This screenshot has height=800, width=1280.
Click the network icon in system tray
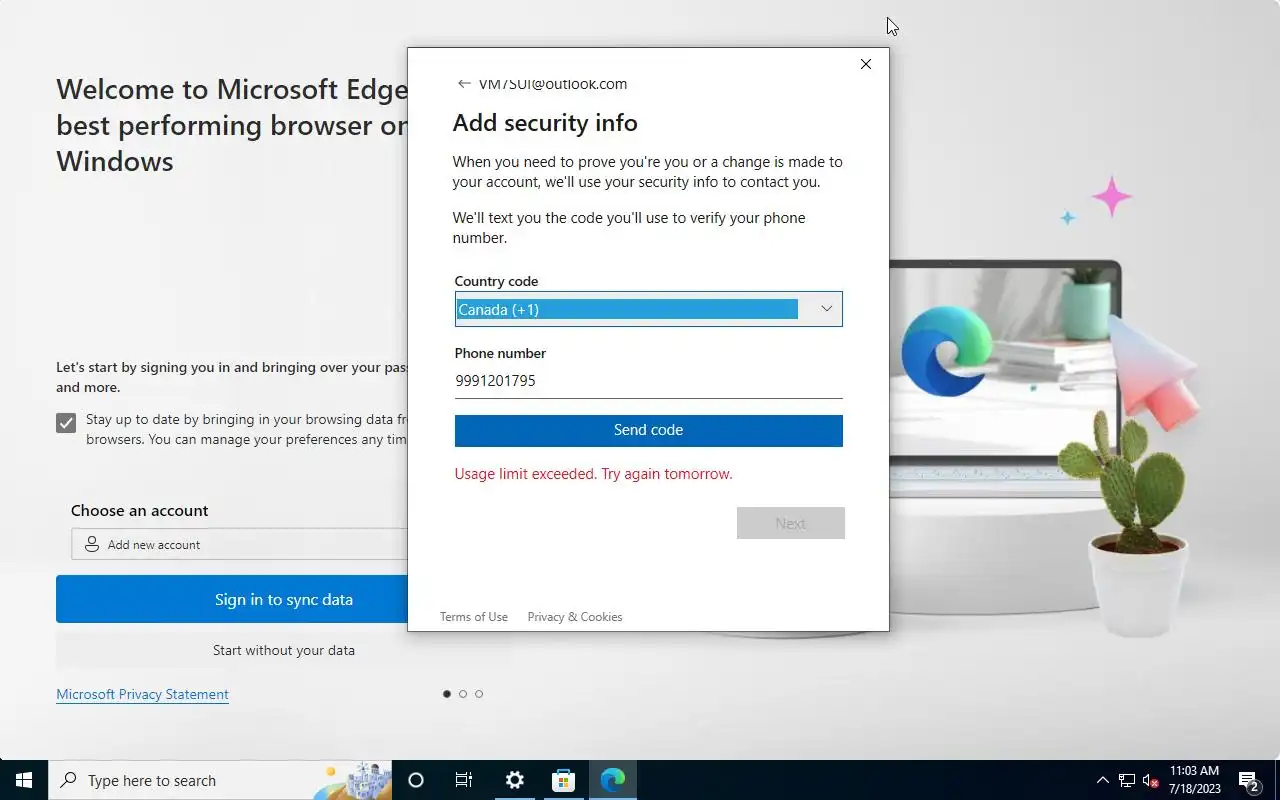coord(1127,780)
